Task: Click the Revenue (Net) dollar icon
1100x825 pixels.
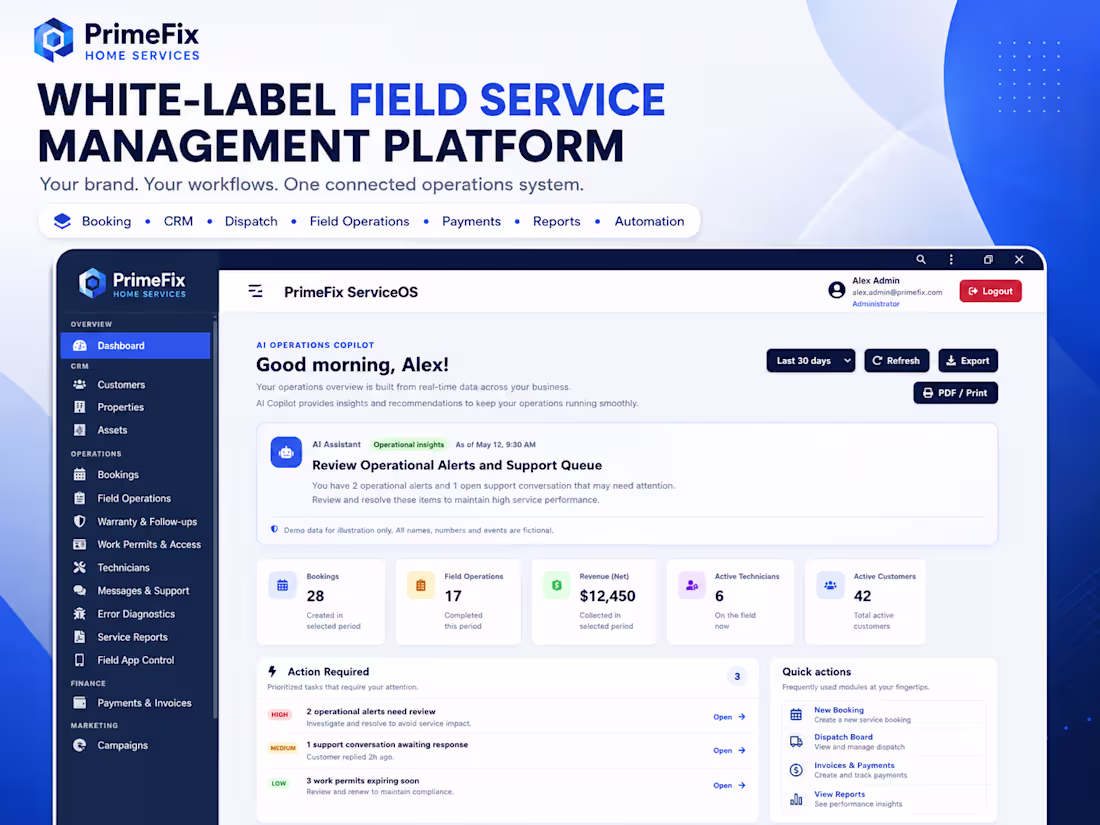Action: coord(556,585)
